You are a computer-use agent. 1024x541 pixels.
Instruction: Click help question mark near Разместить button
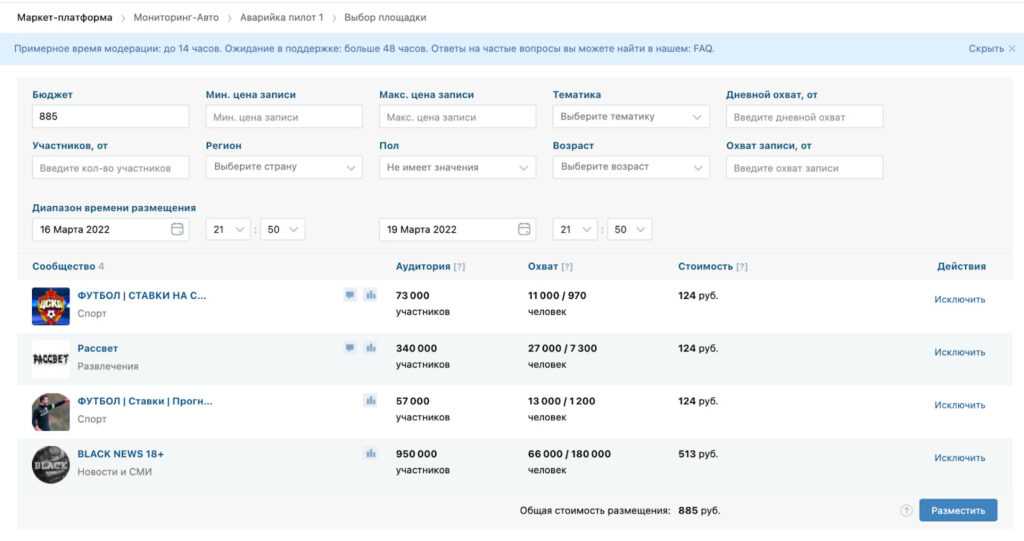(906, 510)
